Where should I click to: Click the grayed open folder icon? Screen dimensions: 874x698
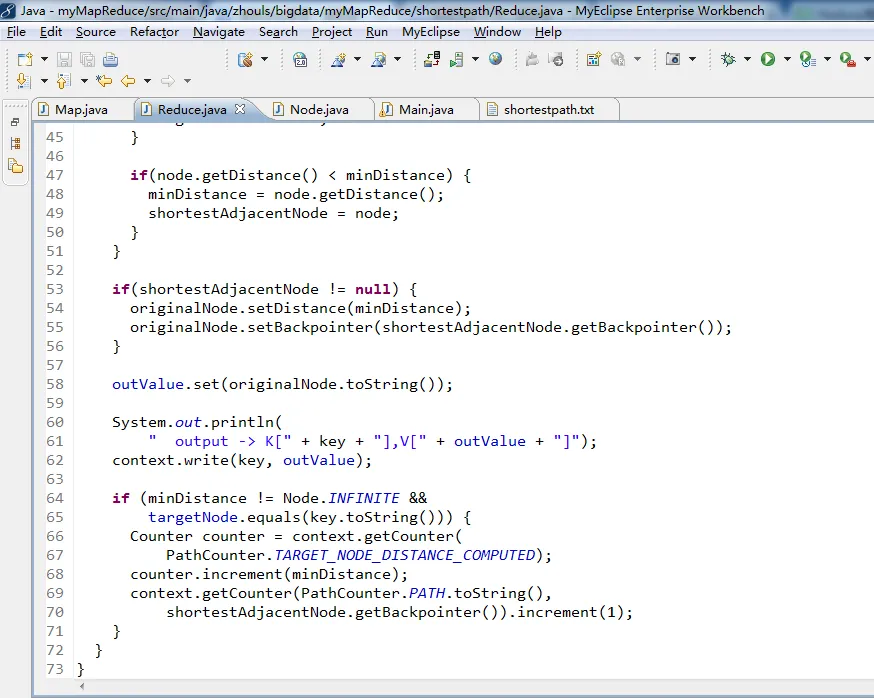pyautogui.click(x=532, y=59)
